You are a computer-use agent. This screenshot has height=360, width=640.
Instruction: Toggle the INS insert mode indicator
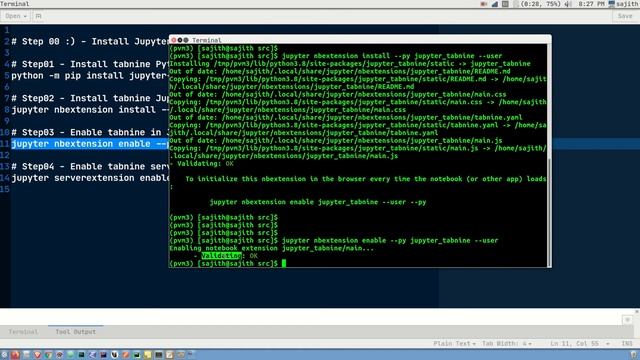pyautogui.click(x=627, y=344)
